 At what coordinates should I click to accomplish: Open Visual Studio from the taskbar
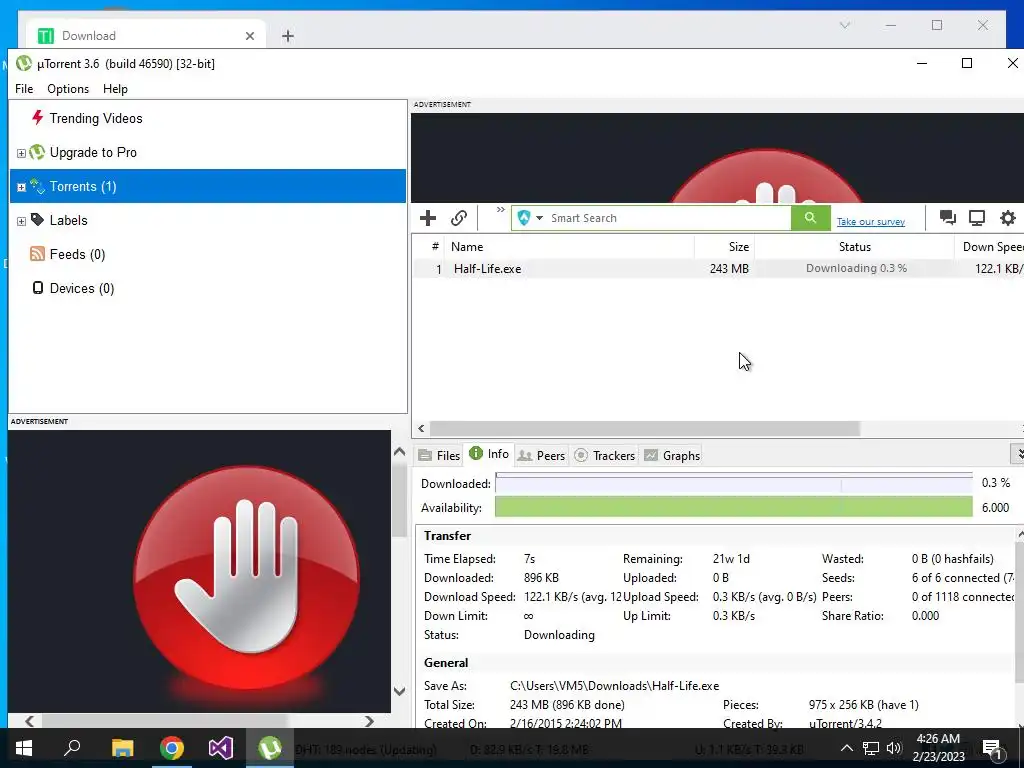point(221,748)
